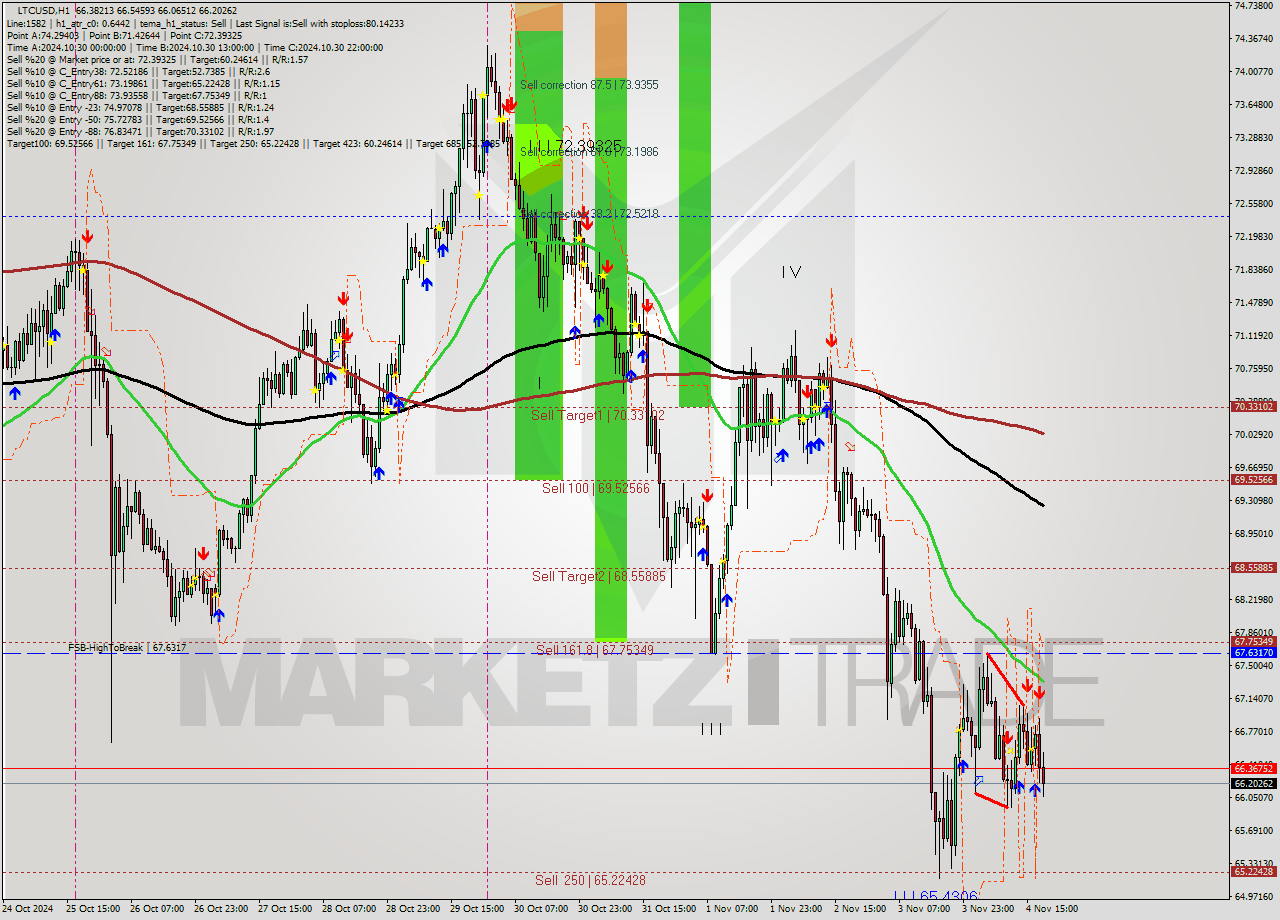Click the 'Sell 250 | 65.22428' label
The image size is (1280, 920).
click(590, 880)
